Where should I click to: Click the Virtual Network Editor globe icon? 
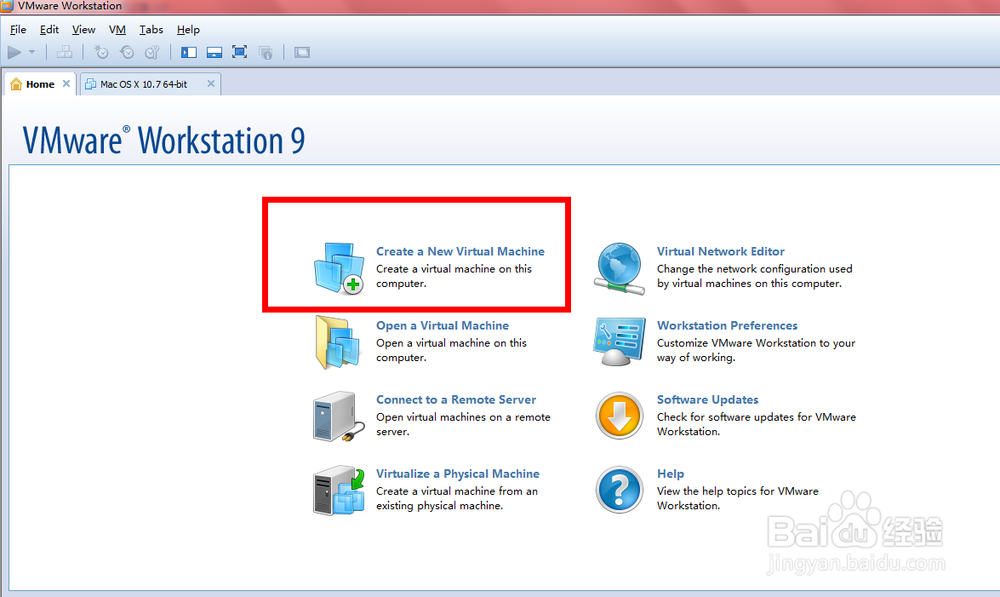coord(619,269)
